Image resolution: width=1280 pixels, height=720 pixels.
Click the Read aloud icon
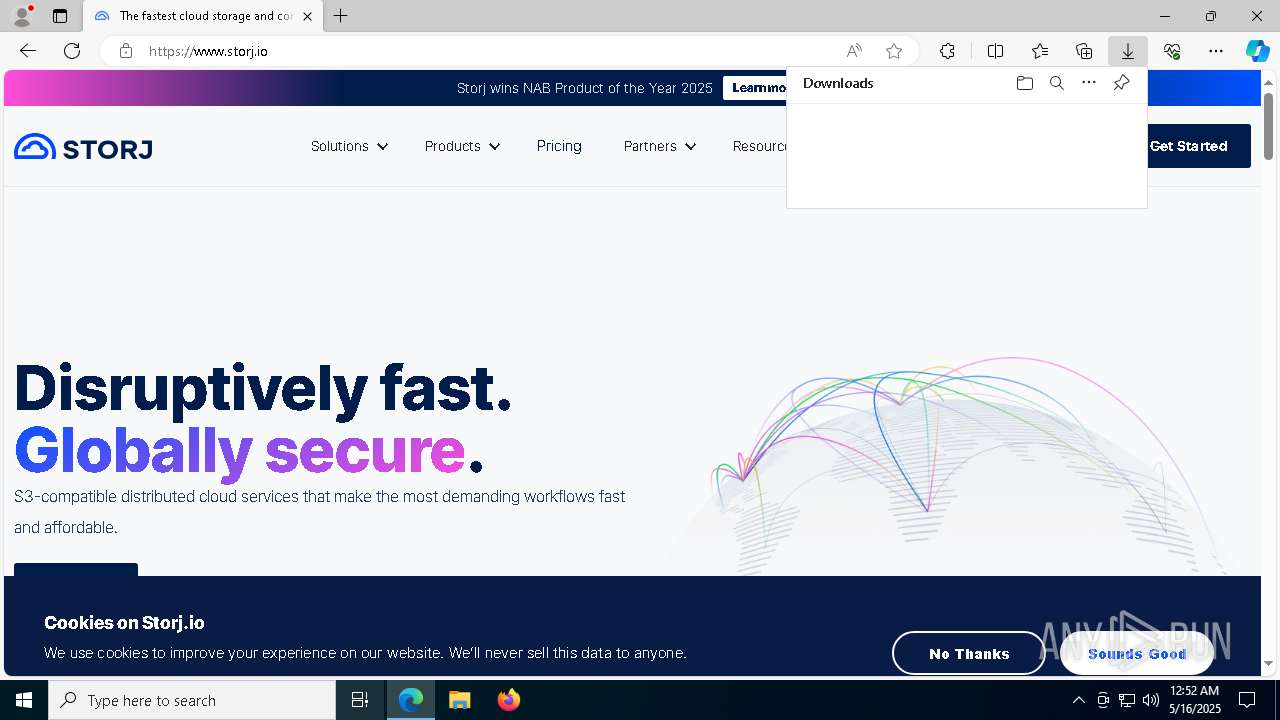854,51
